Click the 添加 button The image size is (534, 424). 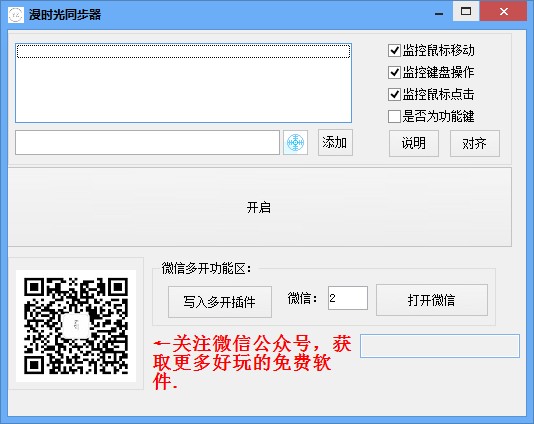[x=335, y=142]
